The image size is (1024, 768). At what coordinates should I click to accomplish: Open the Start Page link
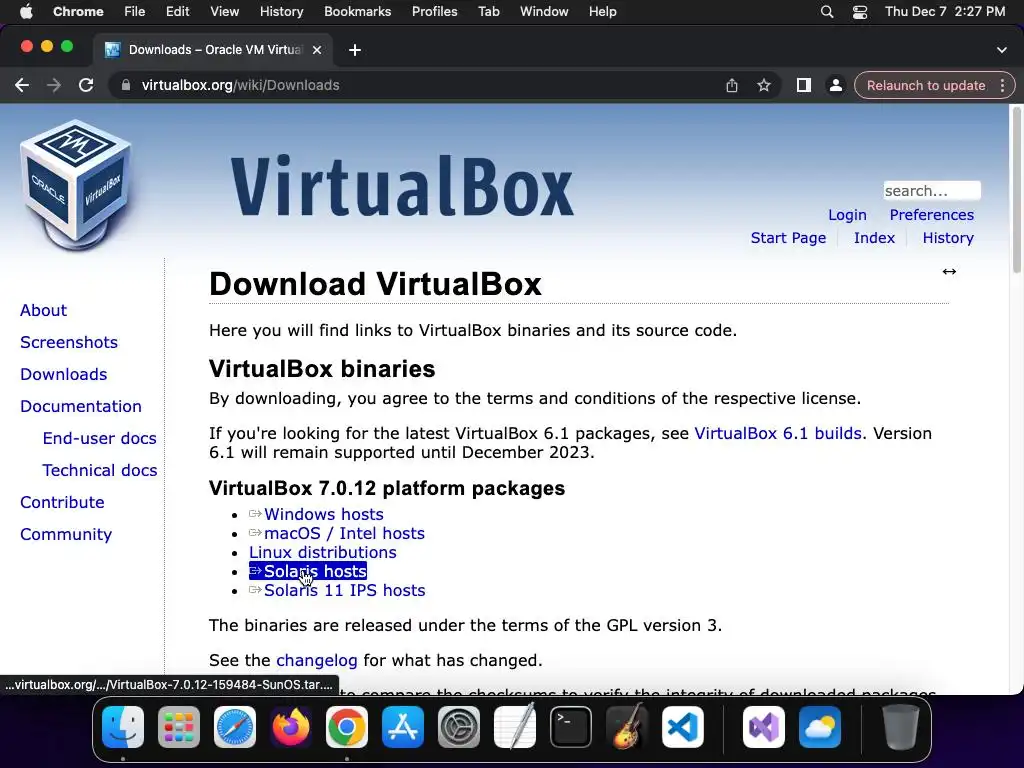click(x=788, y=238)
